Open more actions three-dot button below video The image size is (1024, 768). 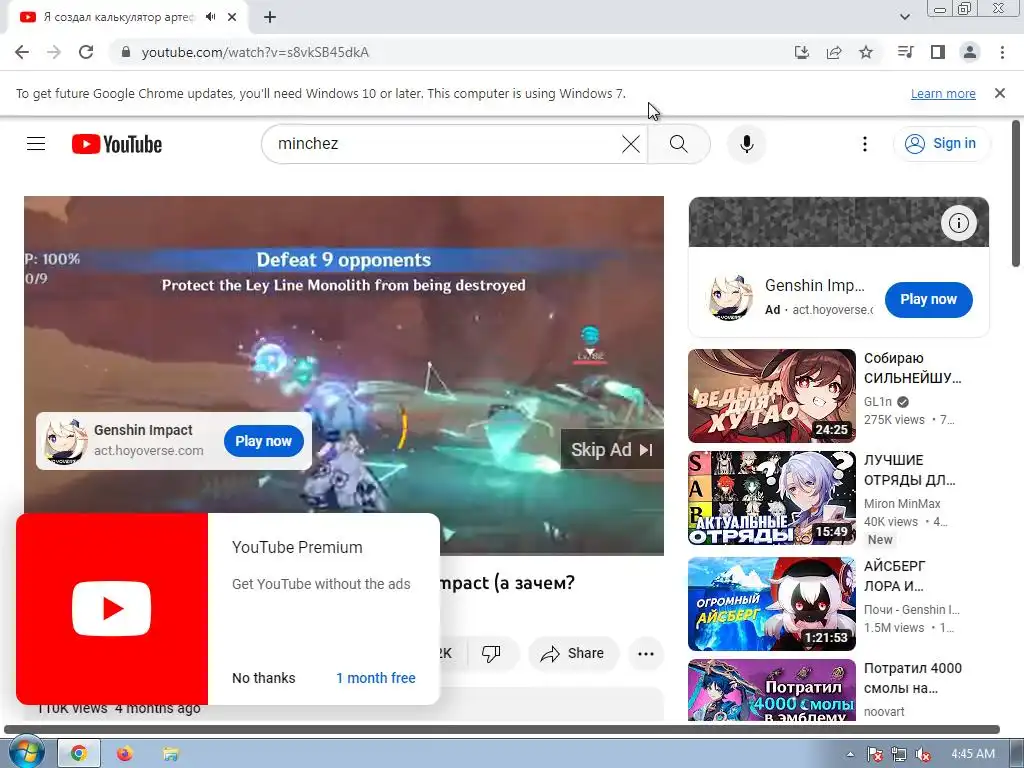646,653
